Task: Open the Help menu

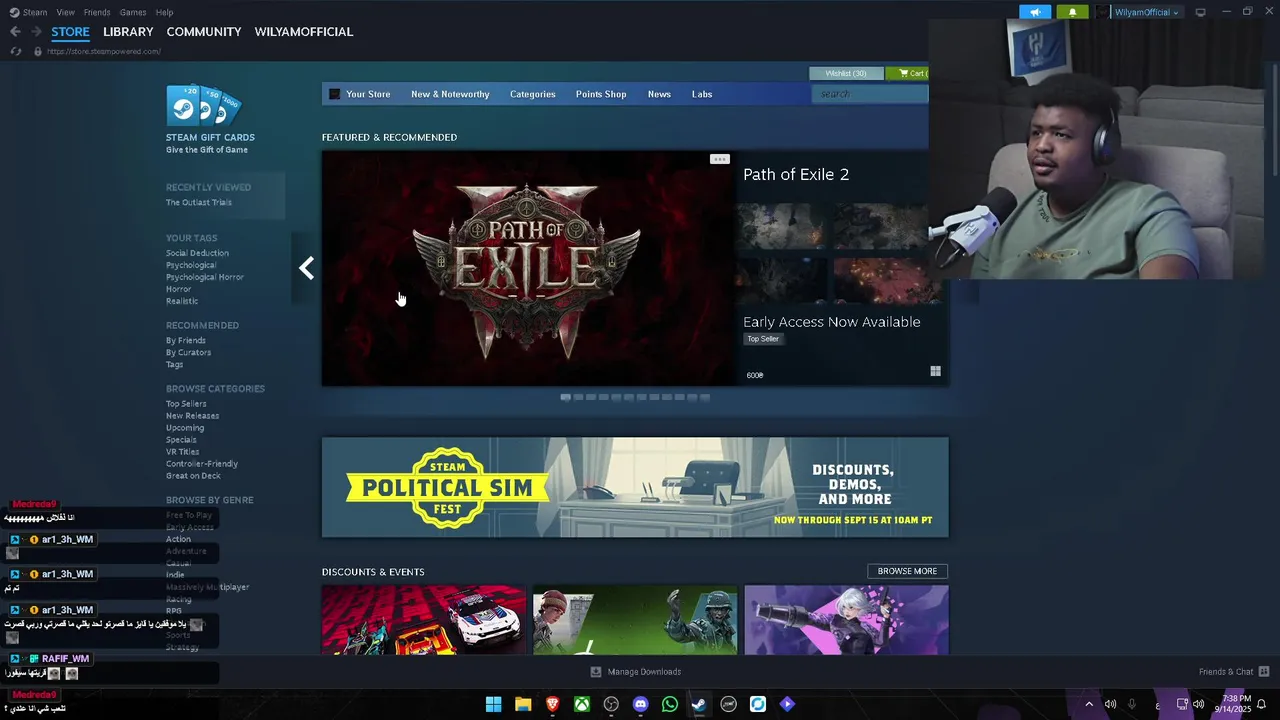Action: coord(165,12)
